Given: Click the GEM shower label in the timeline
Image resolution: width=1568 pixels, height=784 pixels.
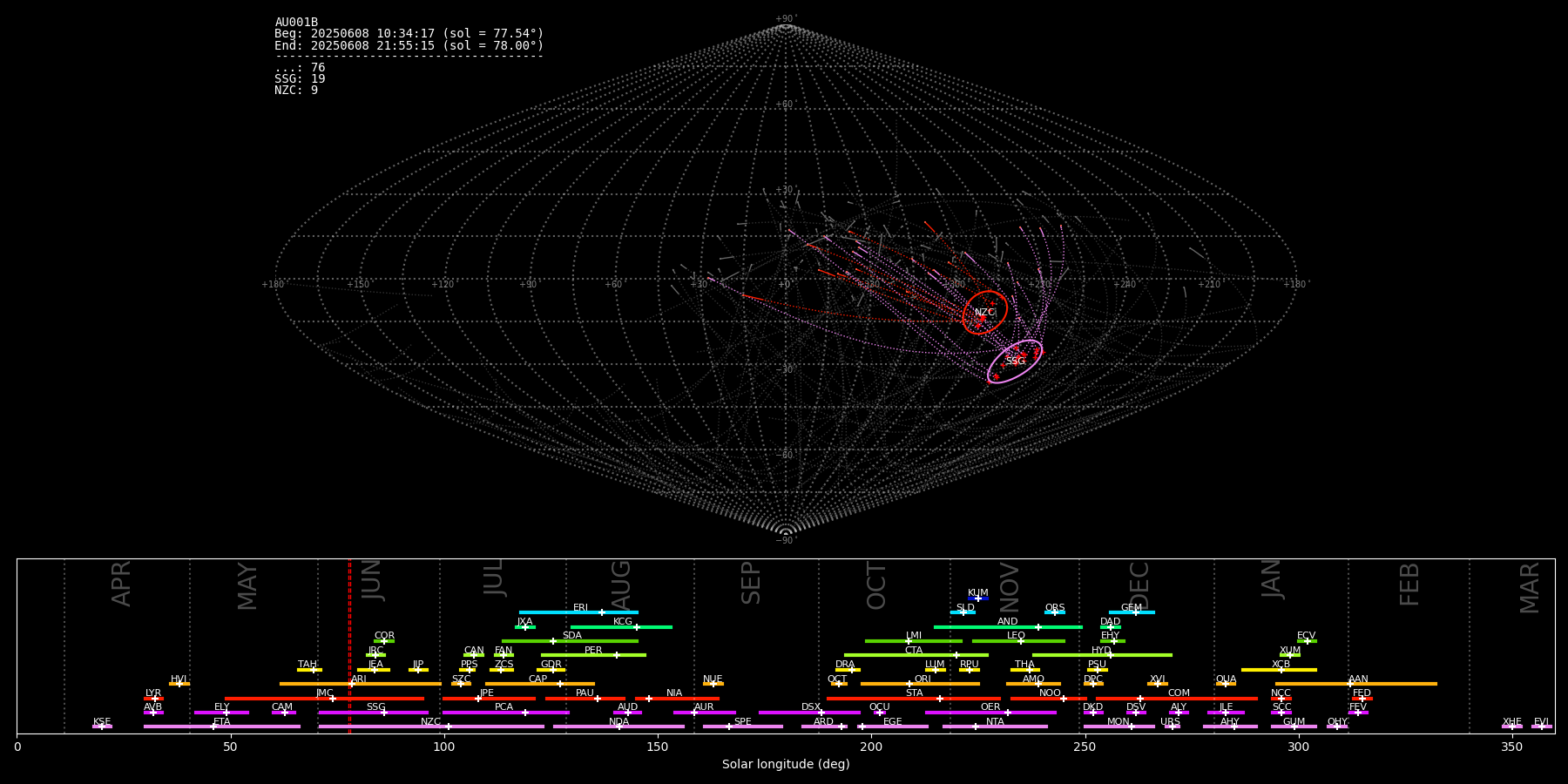Looking at the screenshot, I should coord(1132,608).
